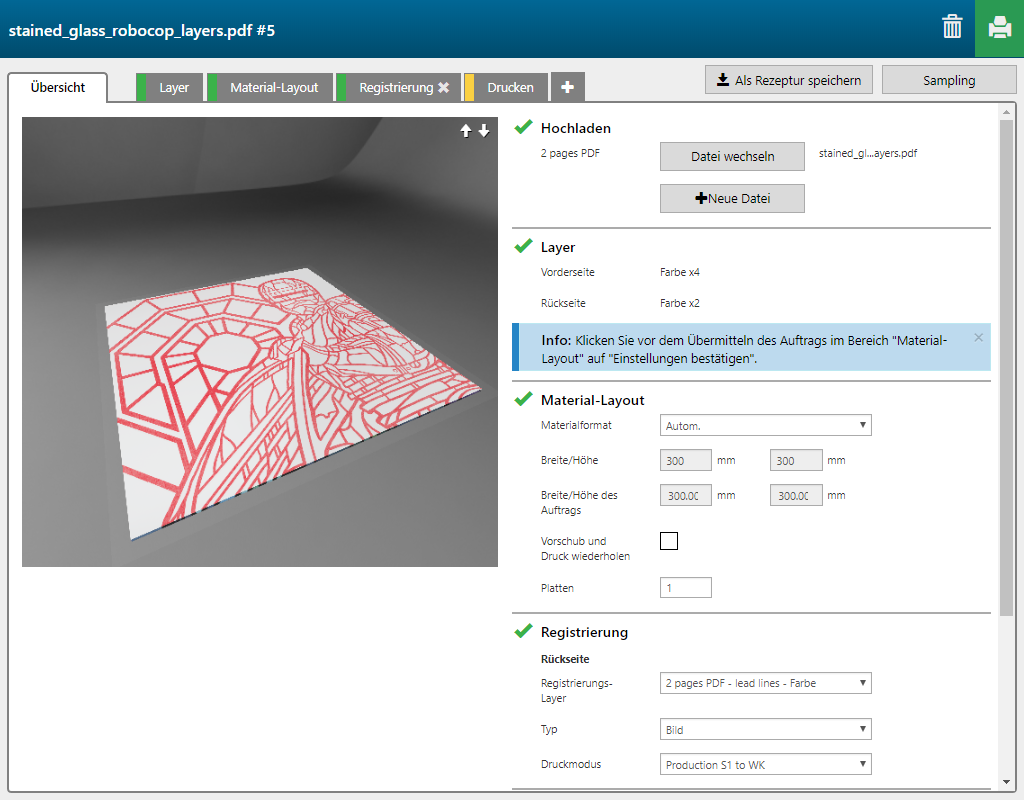
Task: Click the green checkmark next to Registrierung heading
Action: pyautogui.click(x=524, y=631)
